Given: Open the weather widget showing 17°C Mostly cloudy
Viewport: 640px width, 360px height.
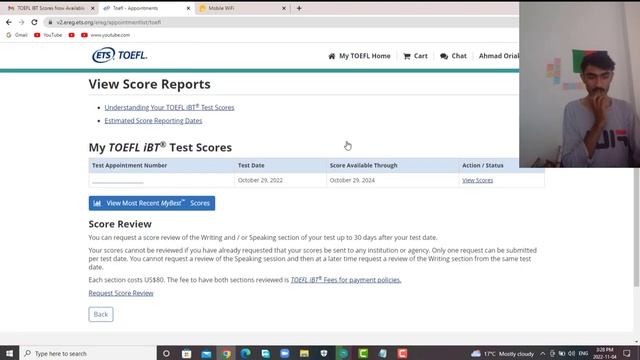Looking at the screenshot, I should pyautogui.click(x=502, y=354).
